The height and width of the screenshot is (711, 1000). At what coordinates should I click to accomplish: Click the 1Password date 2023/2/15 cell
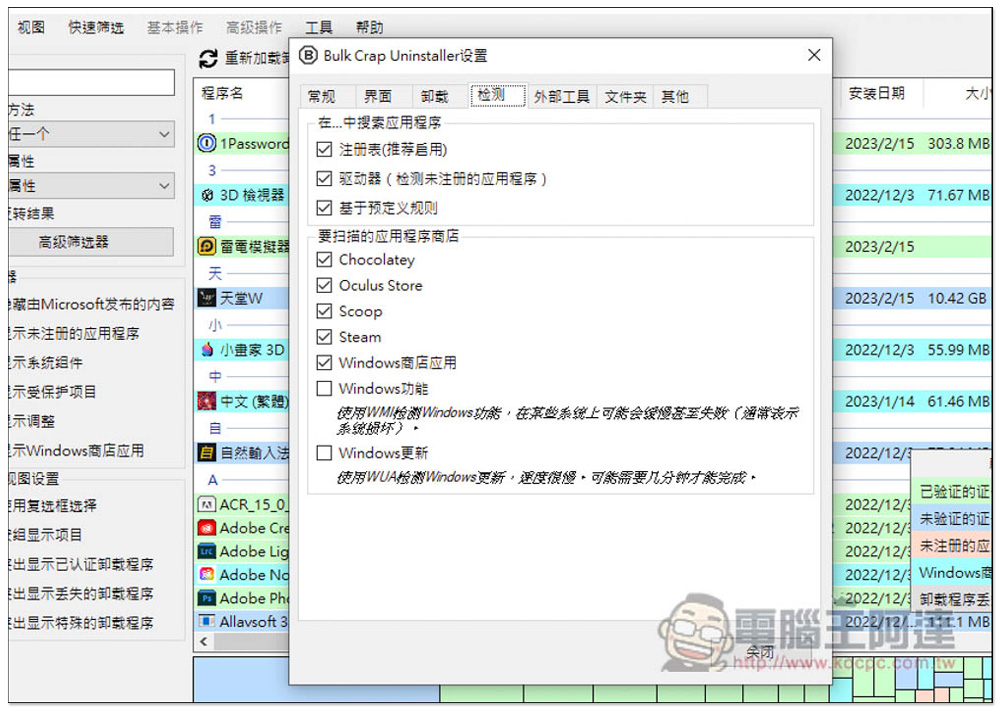coord(879,143)
